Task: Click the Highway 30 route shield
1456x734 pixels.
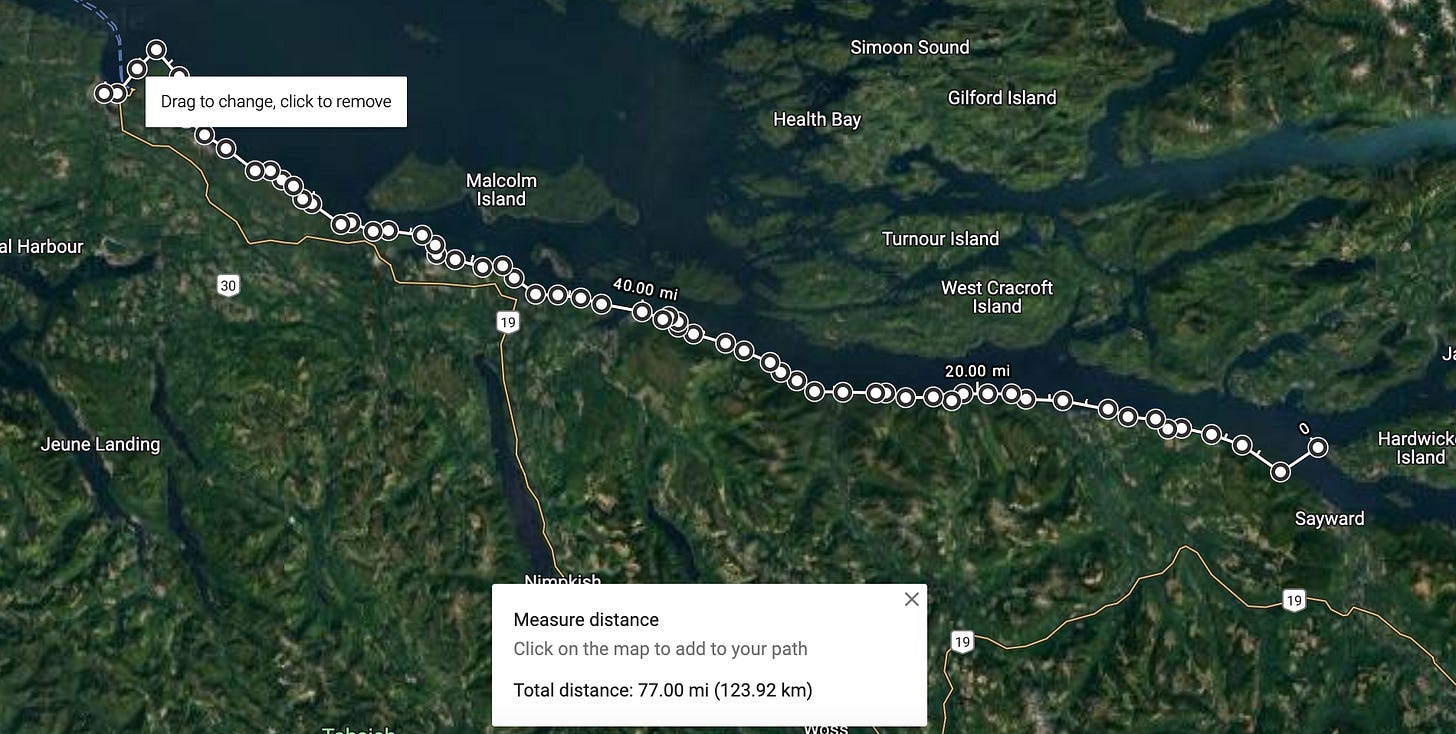Action: click(228, 286)
